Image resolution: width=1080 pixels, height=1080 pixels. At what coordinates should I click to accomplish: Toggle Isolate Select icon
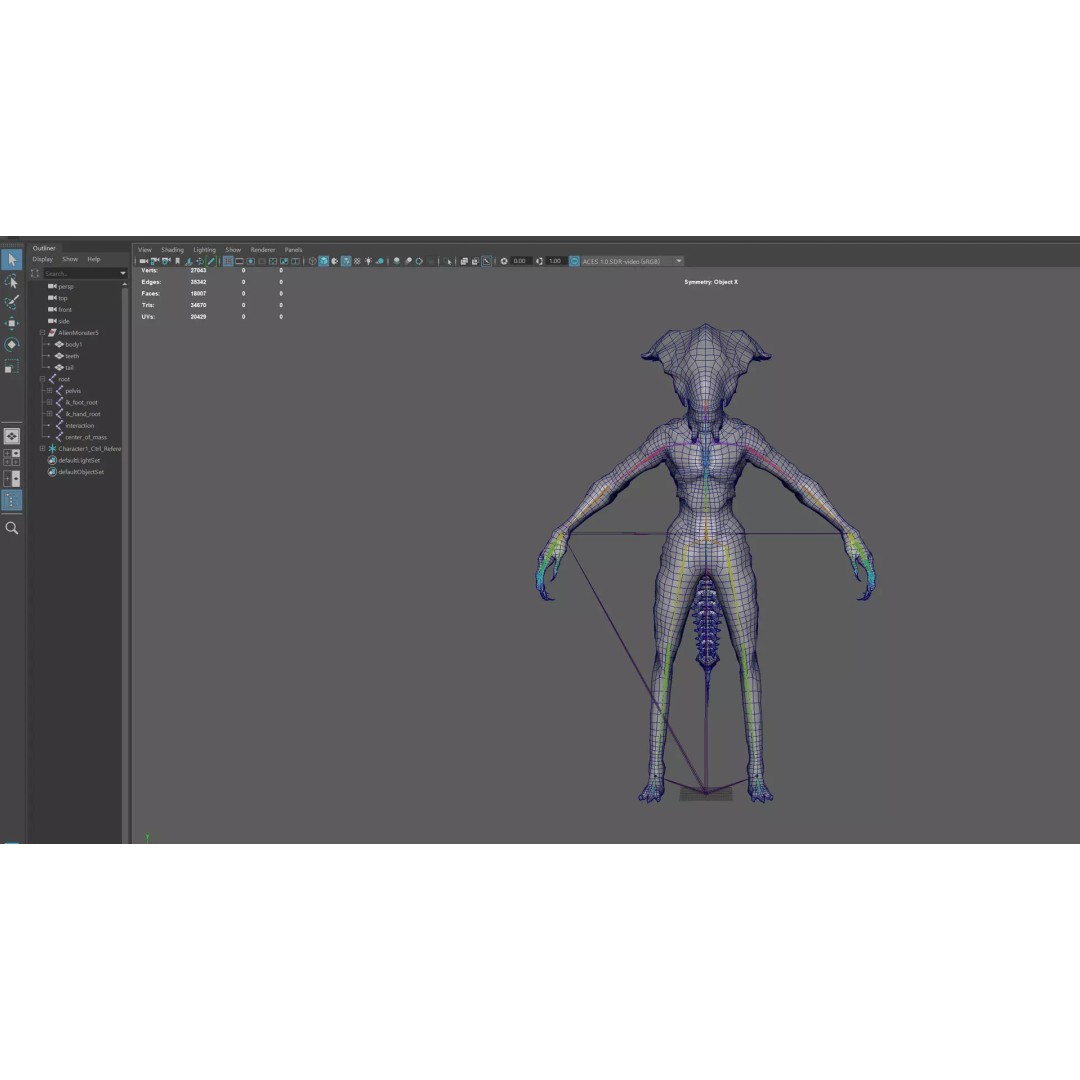[447, 261]
